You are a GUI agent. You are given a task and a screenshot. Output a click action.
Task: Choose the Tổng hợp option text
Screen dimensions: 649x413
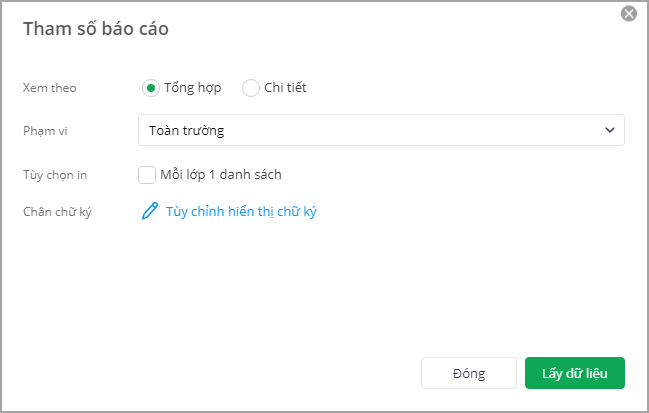pos(193,87)
